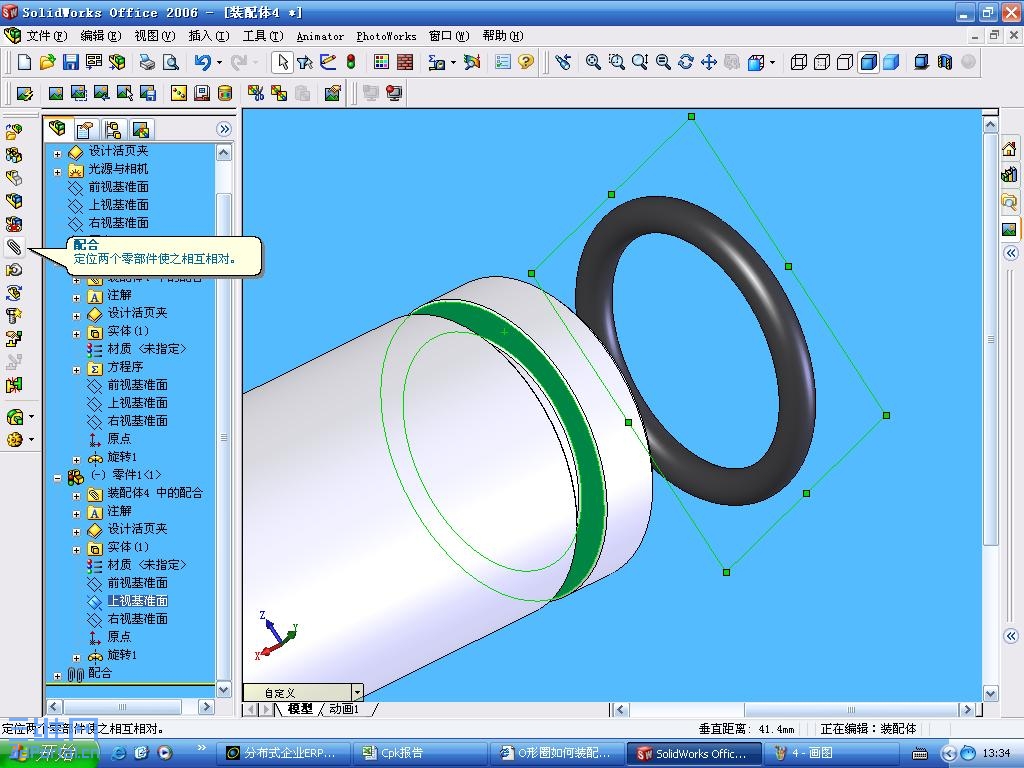Click the PhotoWorks Render to File icon
The image size is (1024, 768).
tap(148, 93)
